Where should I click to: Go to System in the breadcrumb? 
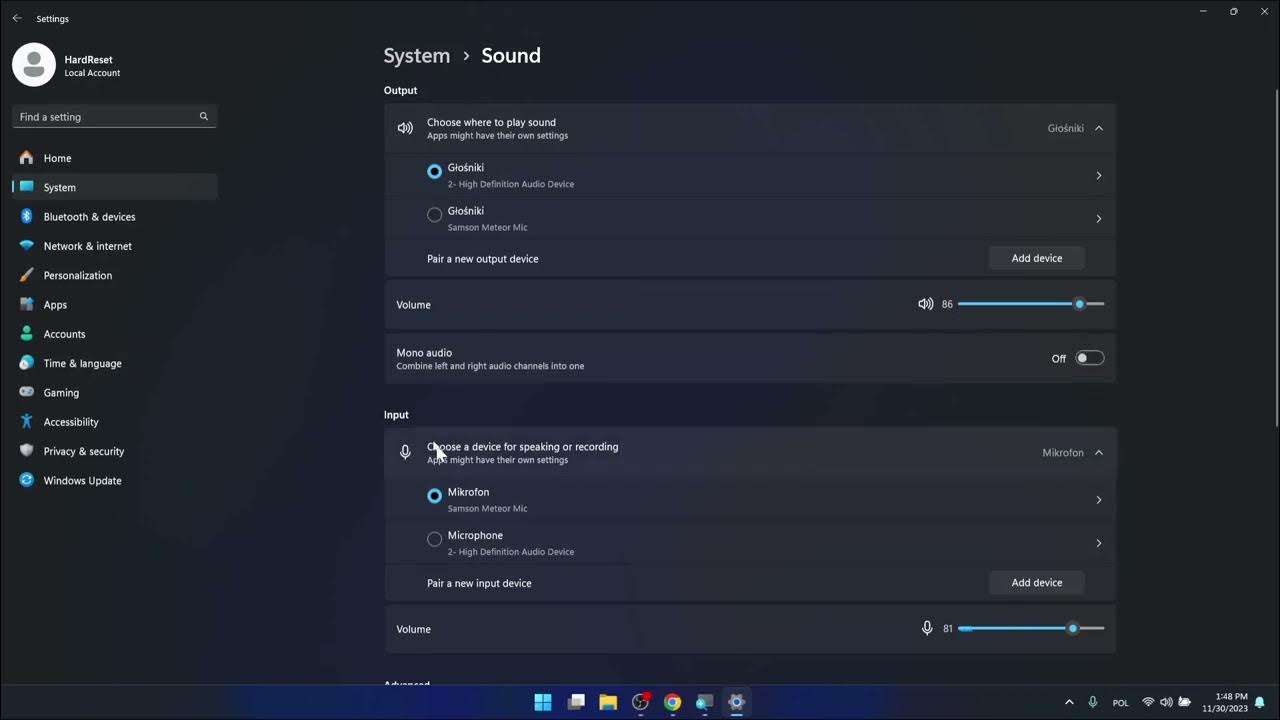pyautogui.click(x=416, y=56)
